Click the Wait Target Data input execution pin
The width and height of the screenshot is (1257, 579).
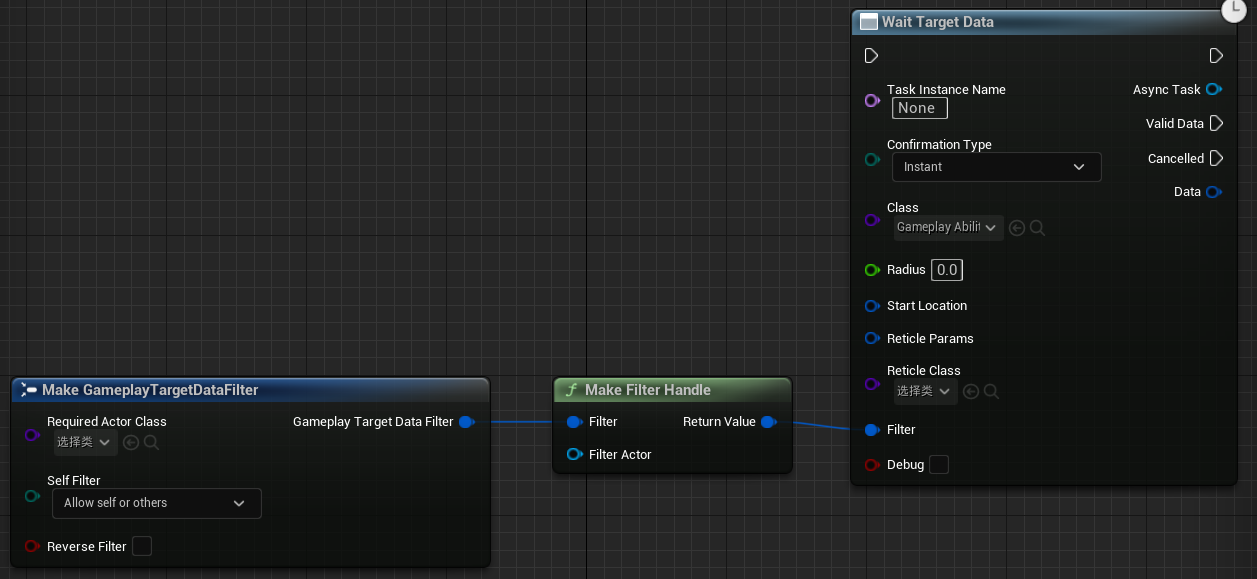[x=871, y=55]
